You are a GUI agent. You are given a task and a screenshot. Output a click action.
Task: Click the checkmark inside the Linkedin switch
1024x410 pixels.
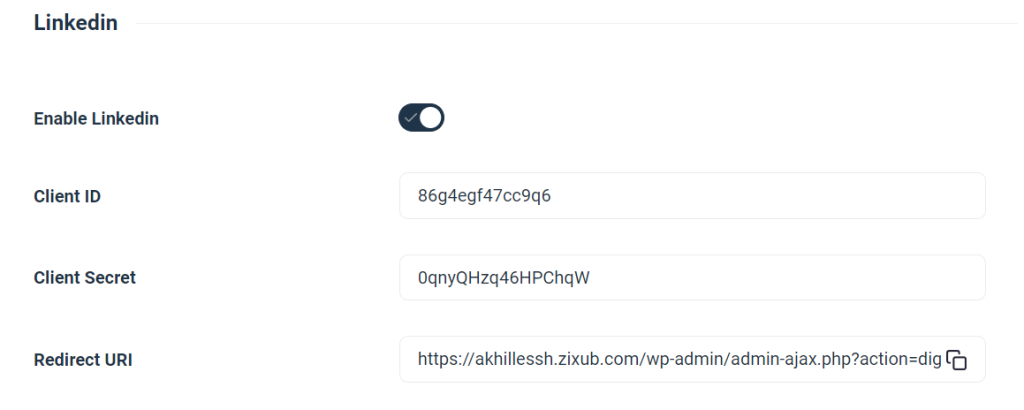click(x=411, y=118)
